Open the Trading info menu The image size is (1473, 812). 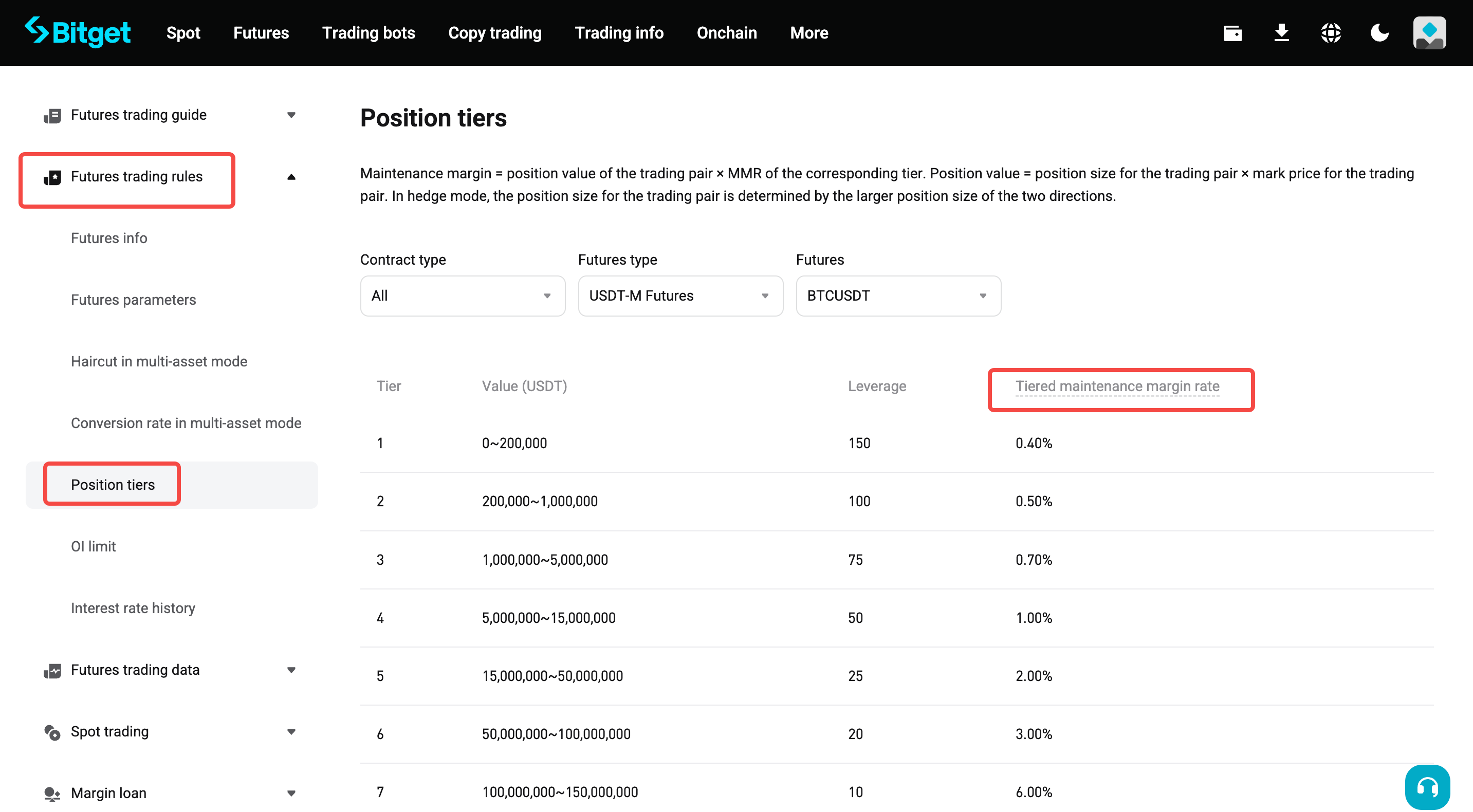[x=619, y=32]
